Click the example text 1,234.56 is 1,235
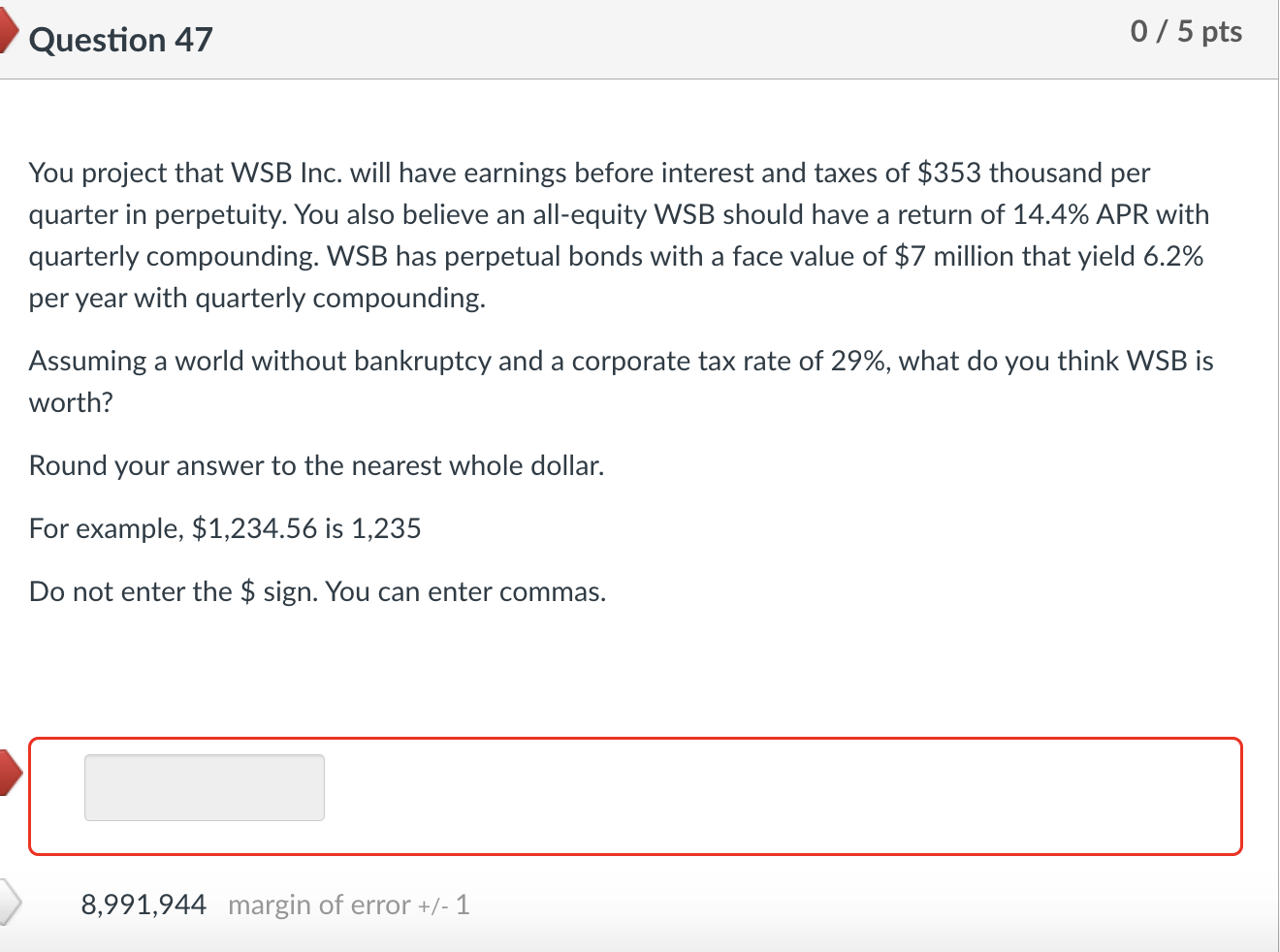Image resolution: width=1280 pixels, height=952 pixels. point(225,528)
